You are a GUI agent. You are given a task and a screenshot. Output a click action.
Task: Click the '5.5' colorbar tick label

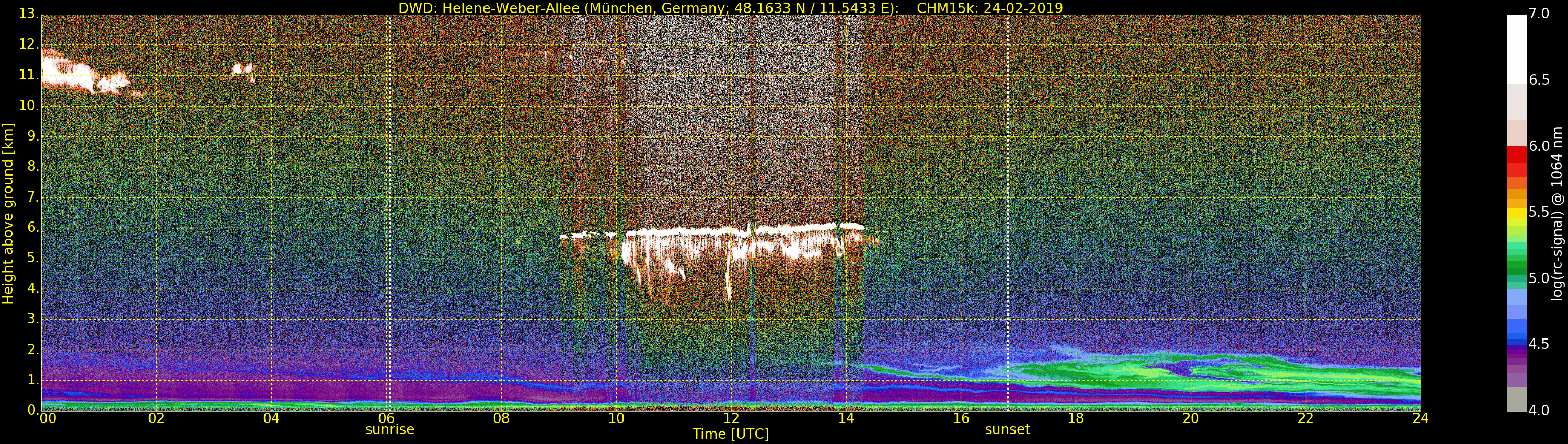click(1539, 212)
